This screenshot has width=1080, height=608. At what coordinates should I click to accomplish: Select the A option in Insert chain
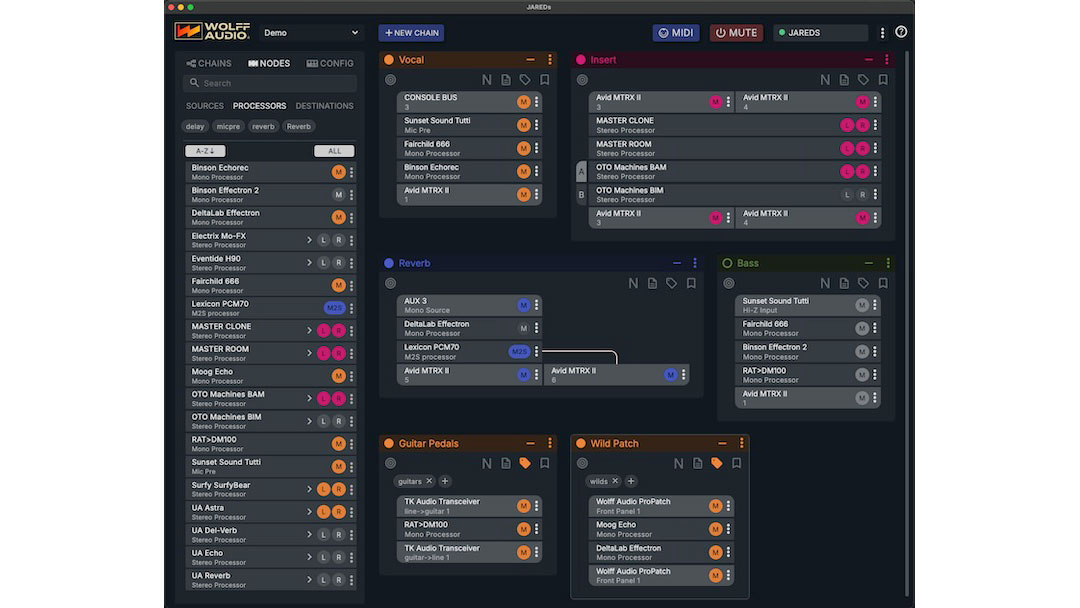581,171
